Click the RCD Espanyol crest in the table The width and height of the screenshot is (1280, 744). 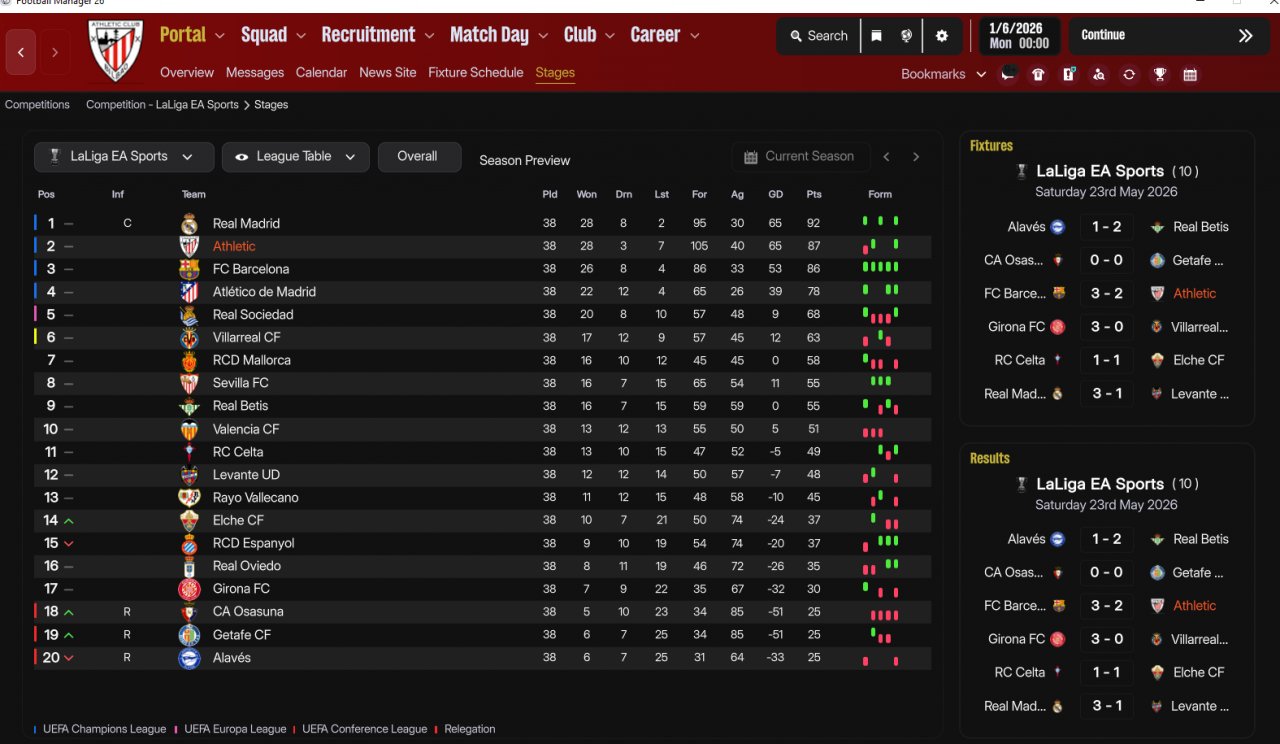pyautogui.click(x=189, y=543)
